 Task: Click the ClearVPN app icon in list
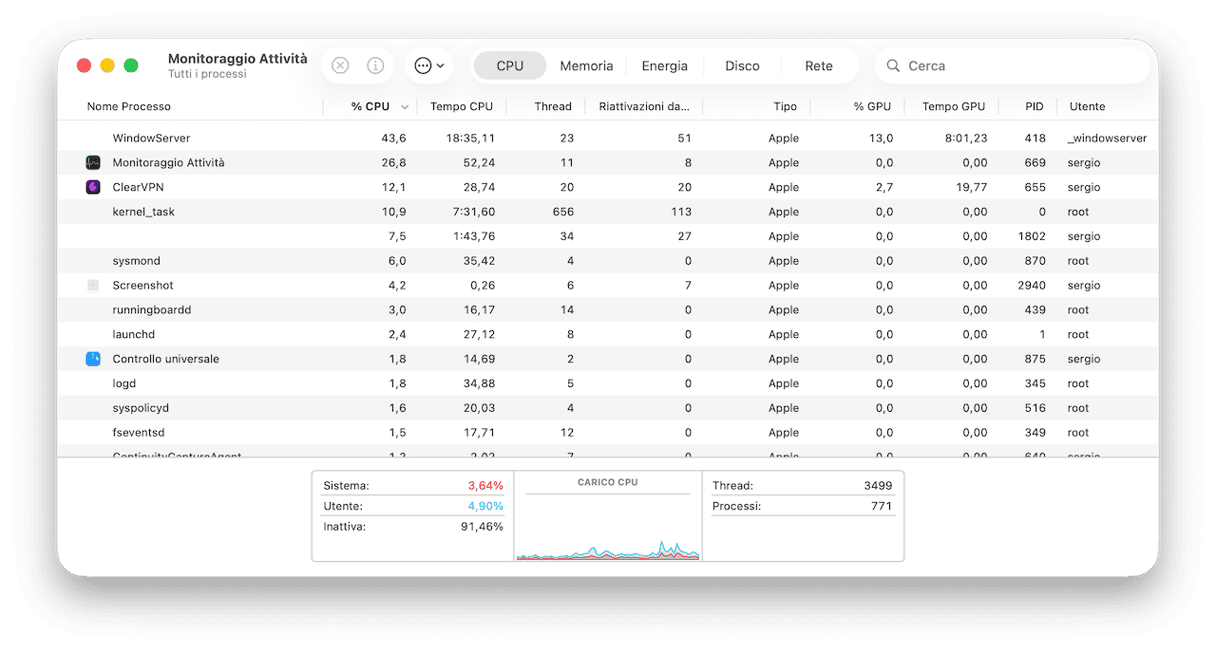(x=93, y=187)
